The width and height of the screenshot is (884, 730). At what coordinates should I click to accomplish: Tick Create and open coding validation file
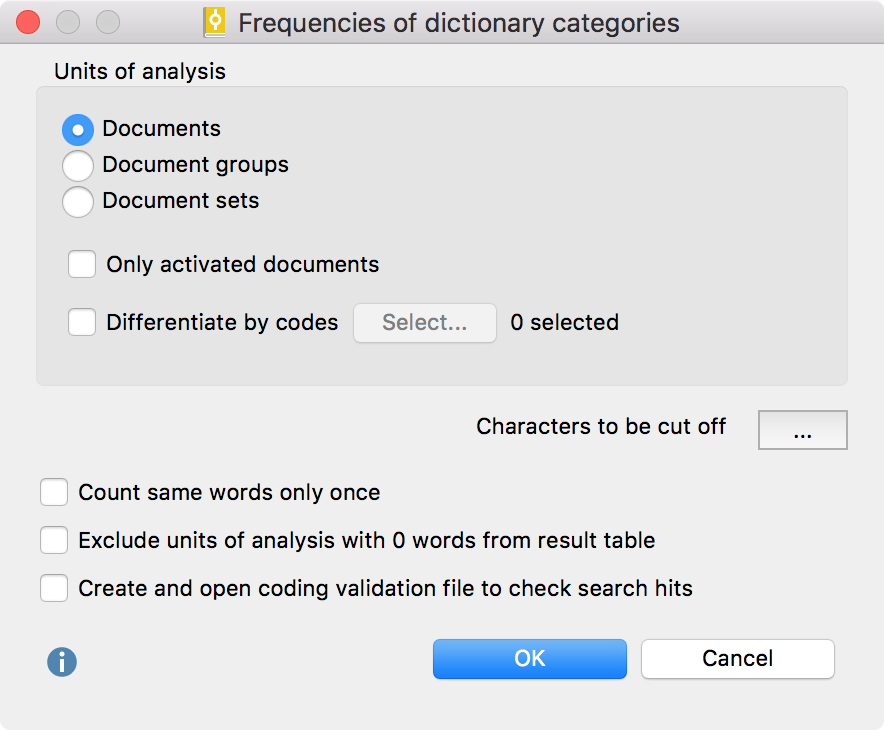pos(54,589)
